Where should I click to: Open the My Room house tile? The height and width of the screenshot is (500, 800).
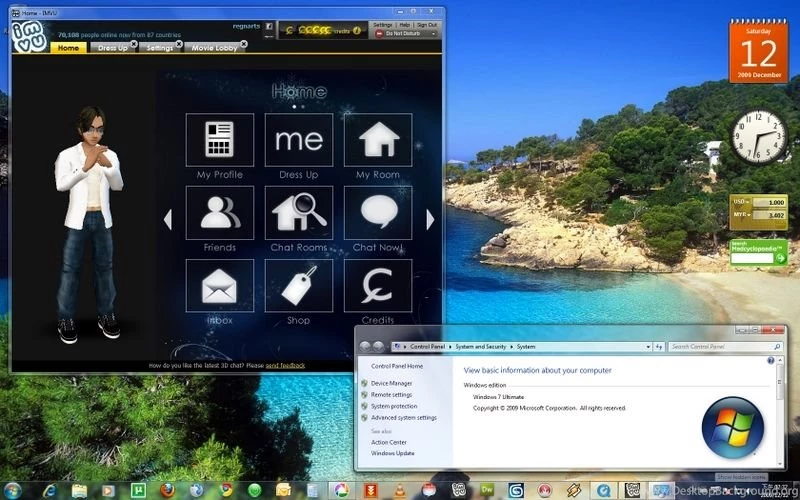pyautogui.click(x=378, y=140)
